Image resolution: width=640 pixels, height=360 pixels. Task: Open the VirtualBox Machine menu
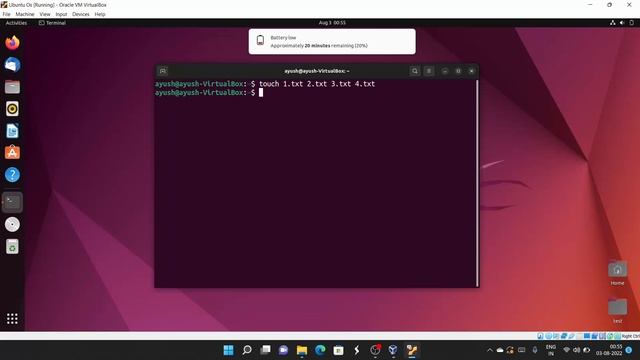point(25,14)
